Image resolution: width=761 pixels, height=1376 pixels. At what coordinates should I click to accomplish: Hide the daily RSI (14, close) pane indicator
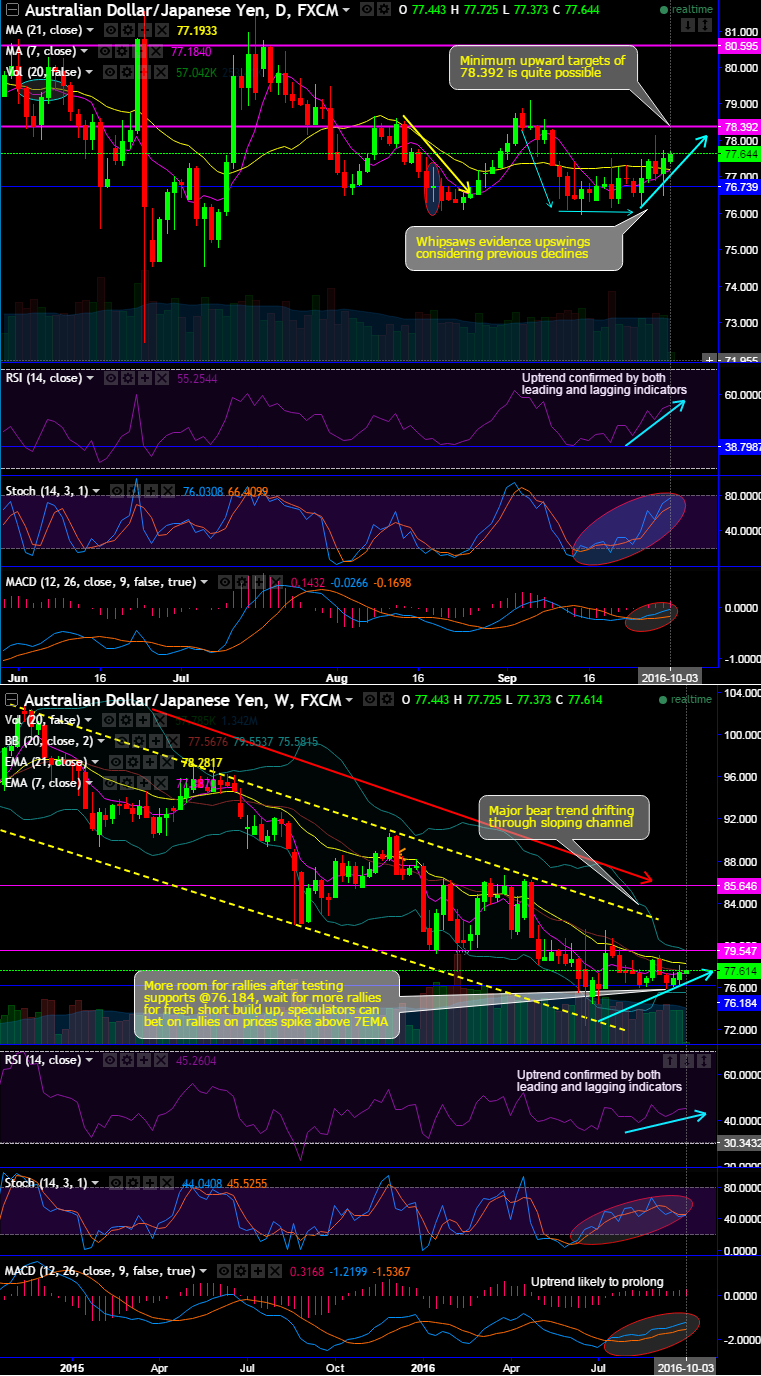tap(111, 378)
